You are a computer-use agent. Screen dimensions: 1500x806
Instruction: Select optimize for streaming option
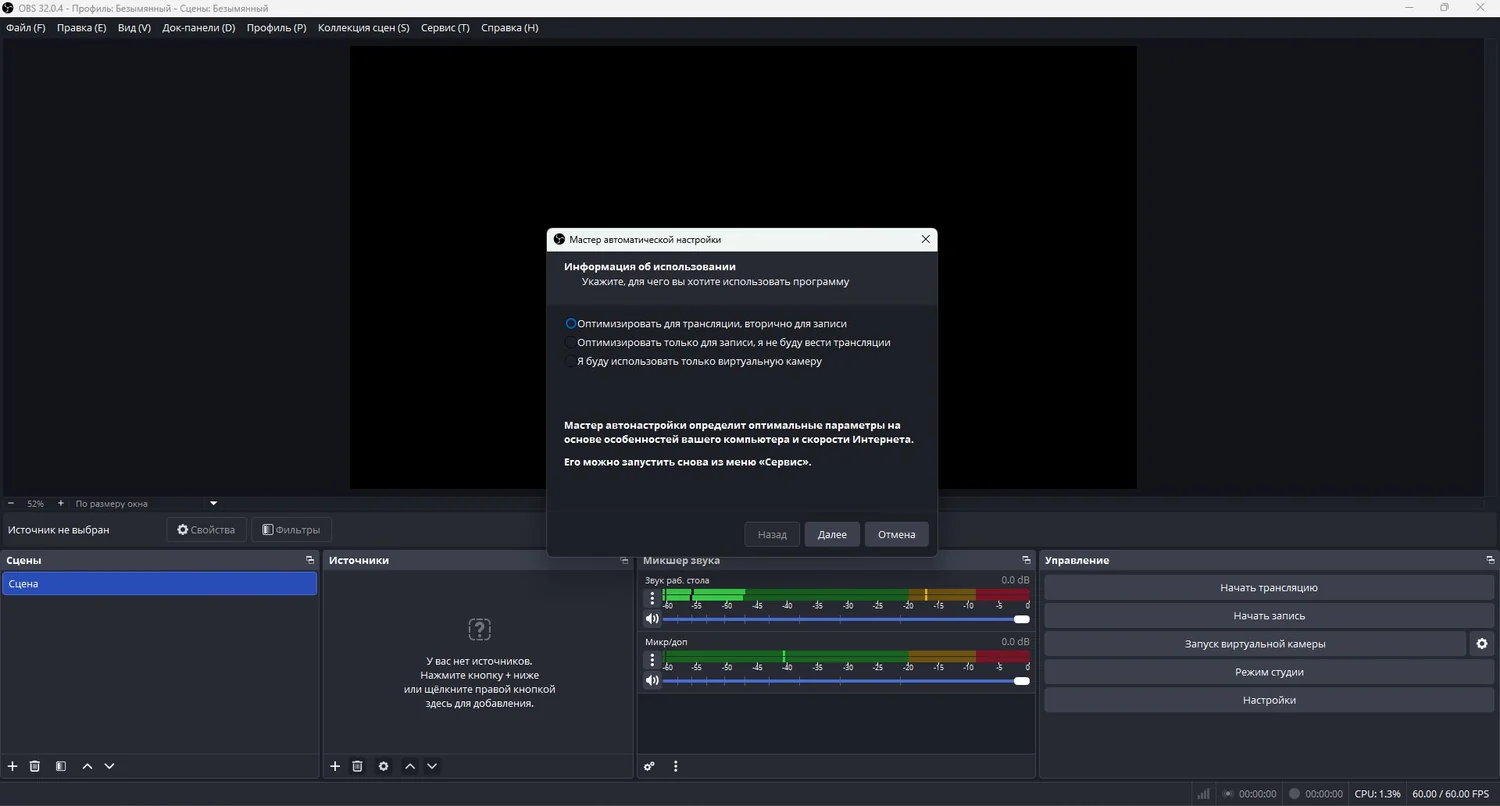point(706,324)
